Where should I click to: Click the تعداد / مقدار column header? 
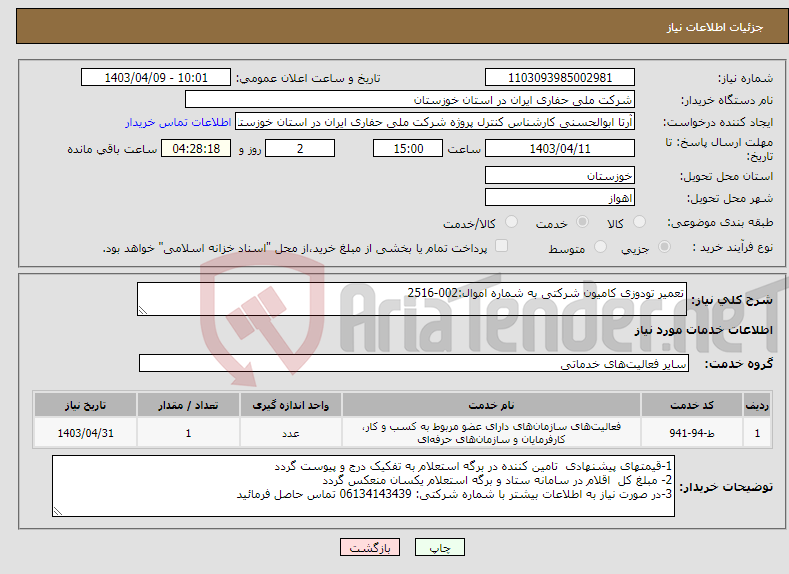point(188,405)
